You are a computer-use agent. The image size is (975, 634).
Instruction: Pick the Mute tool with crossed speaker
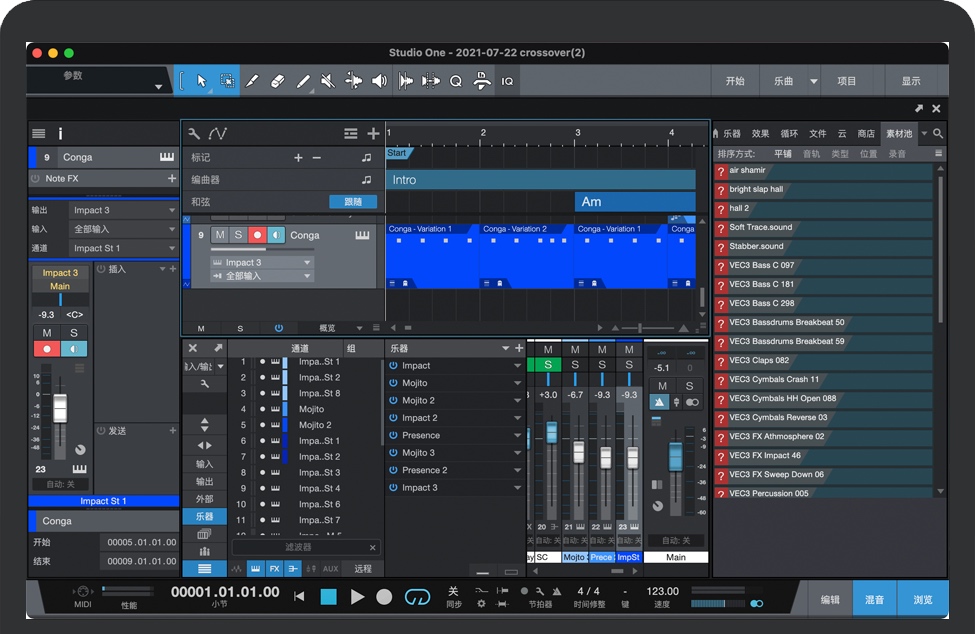[328, 81]
